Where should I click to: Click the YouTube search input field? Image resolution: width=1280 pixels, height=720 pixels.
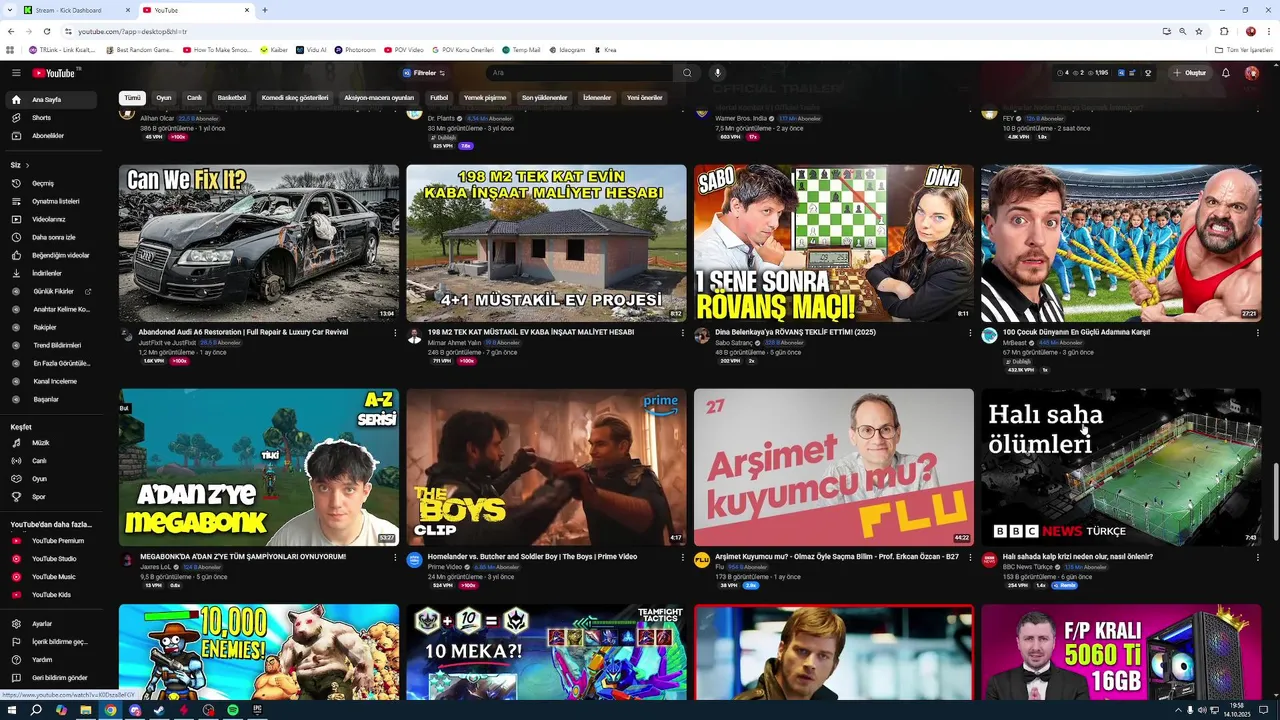[580, 73]
